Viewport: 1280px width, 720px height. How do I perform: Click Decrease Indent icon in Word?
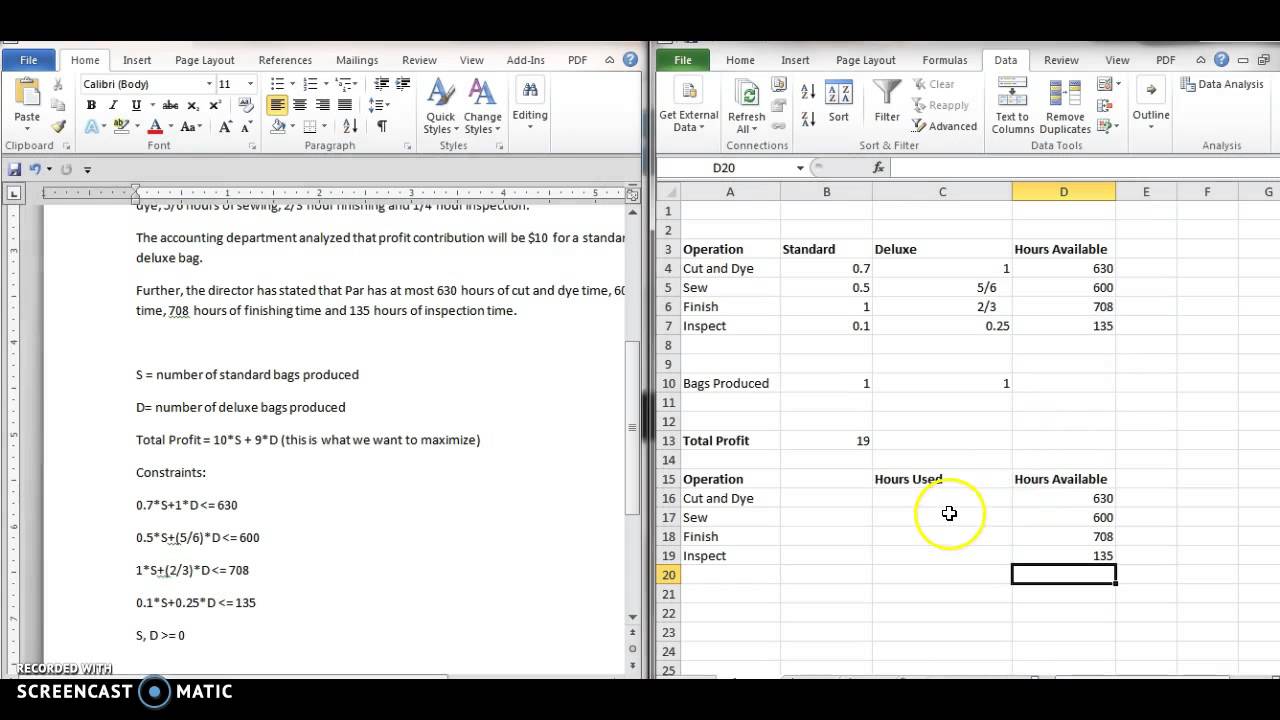point(382,85)
